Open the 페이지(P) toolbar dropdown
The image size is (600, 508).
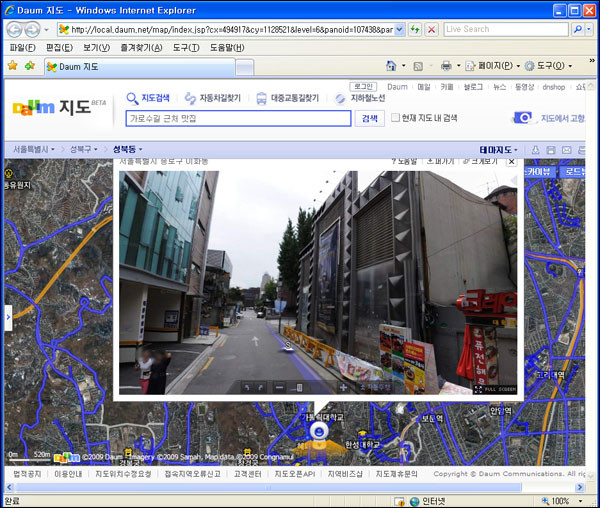tap(518, 66)
